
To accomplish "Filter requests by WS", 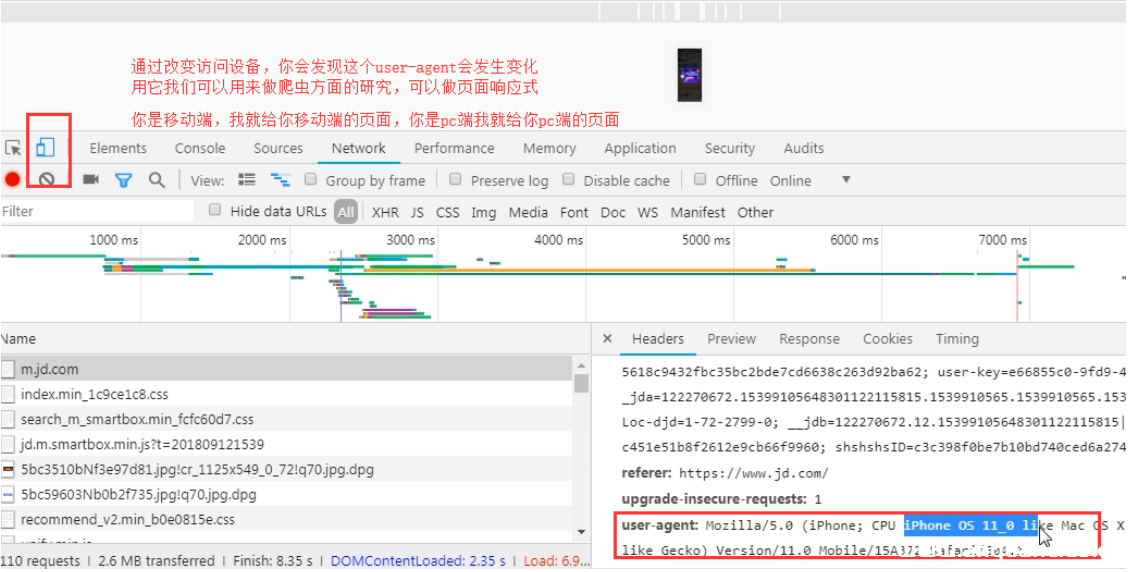I will tap(647, 212).
